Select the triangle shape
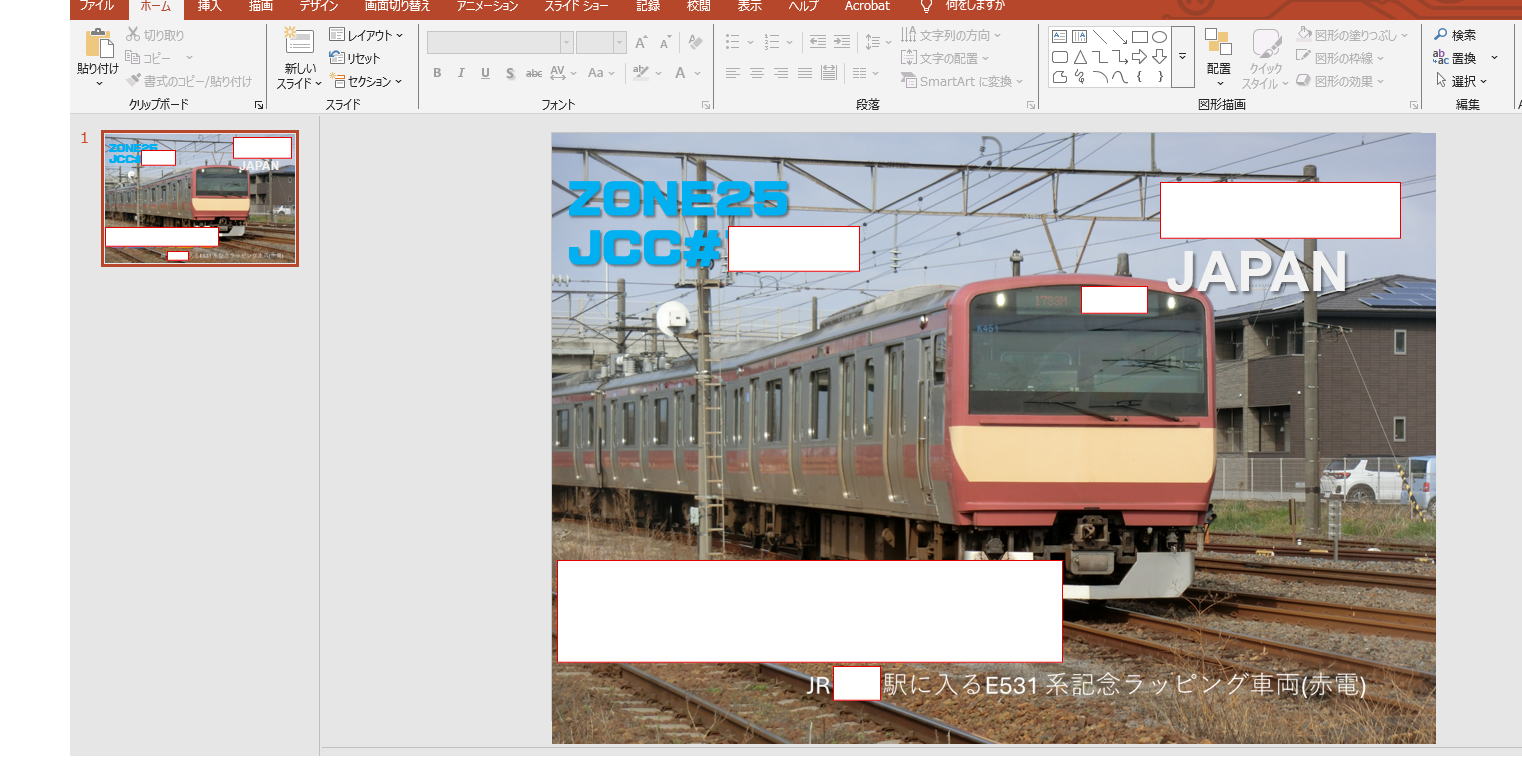1522x772 pixels. [1080, 57]
